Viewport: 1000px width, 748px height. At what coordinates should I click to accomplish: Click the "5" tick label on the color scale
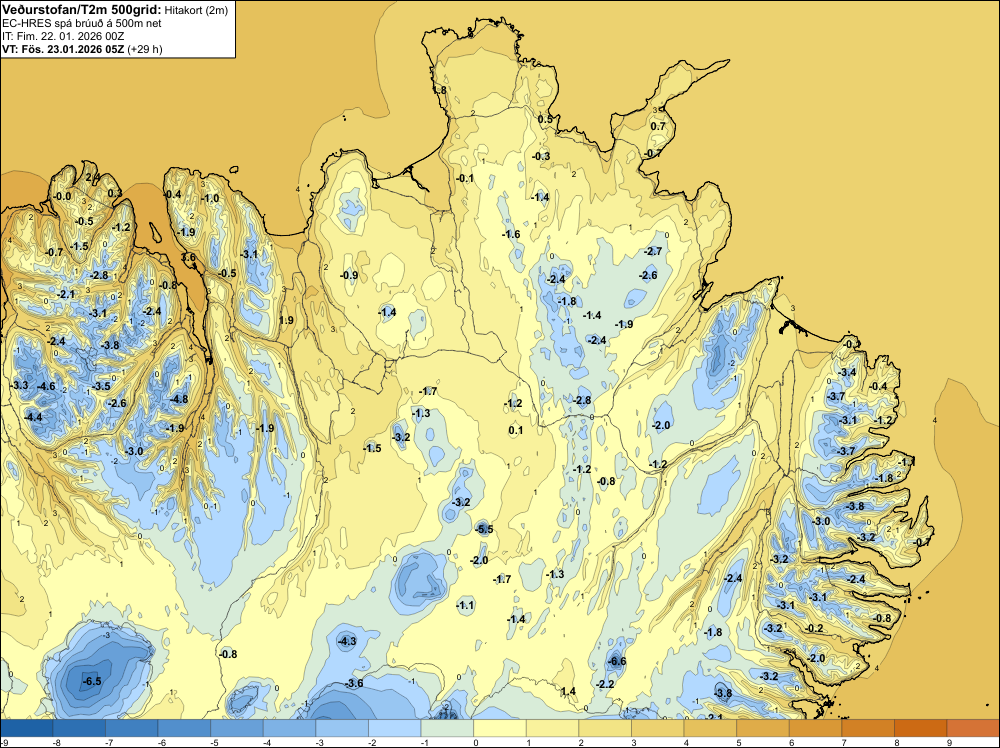(739, 743)
